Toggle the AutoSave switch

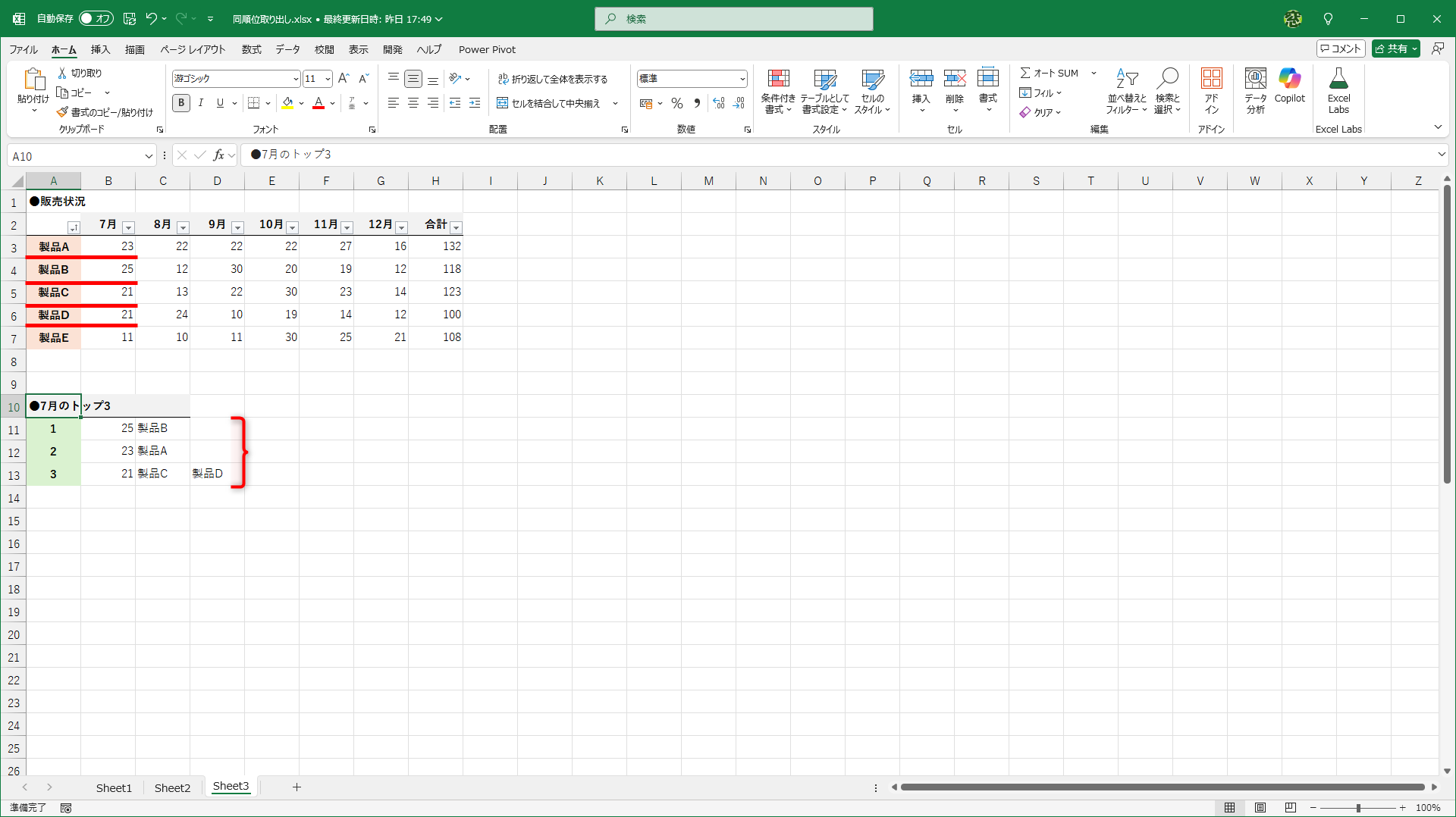pos(96,19)
